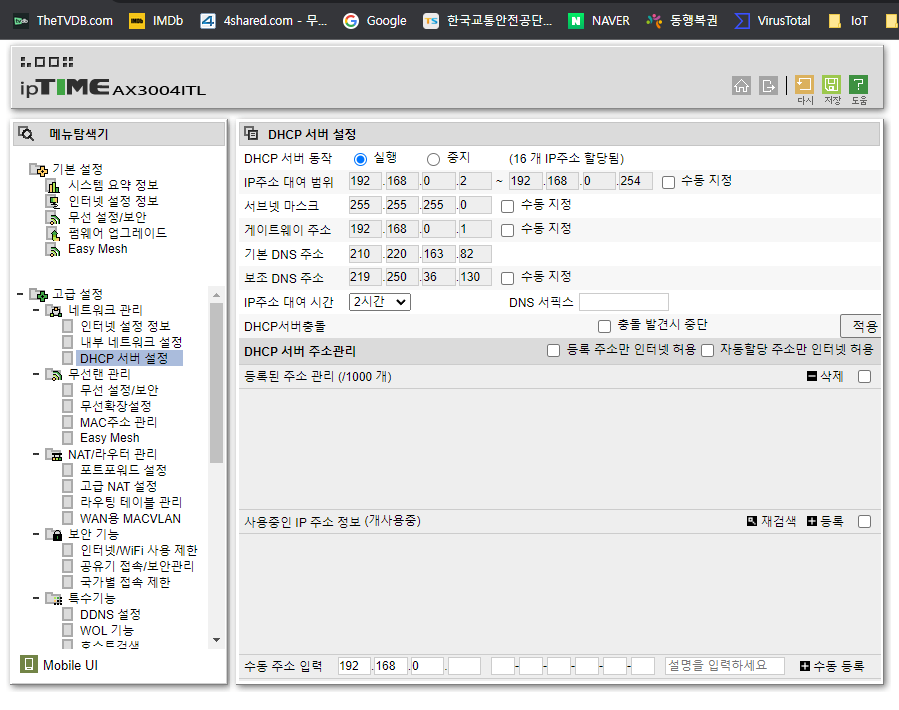The width and height of the screenshot is (899, 710).
Task: Select the 중지 radio button
Action: (x=433, y=159)
